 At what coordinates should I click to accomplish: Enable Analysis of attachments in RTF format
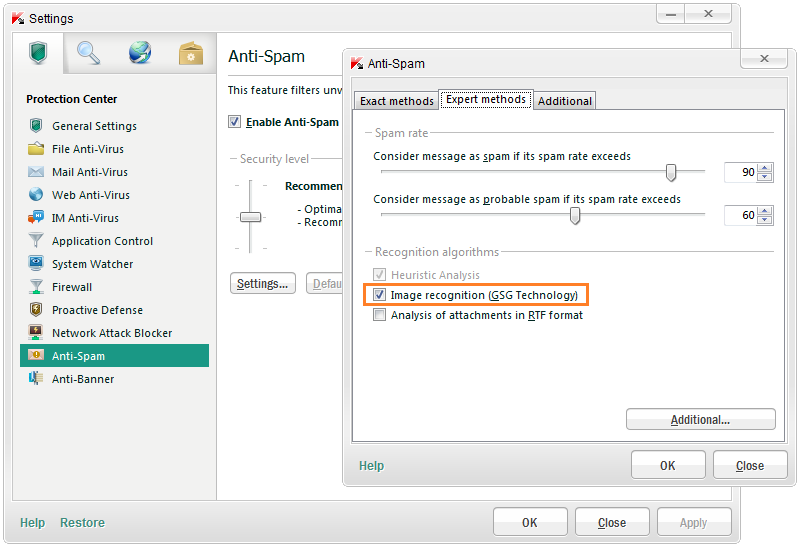(379, 314)
